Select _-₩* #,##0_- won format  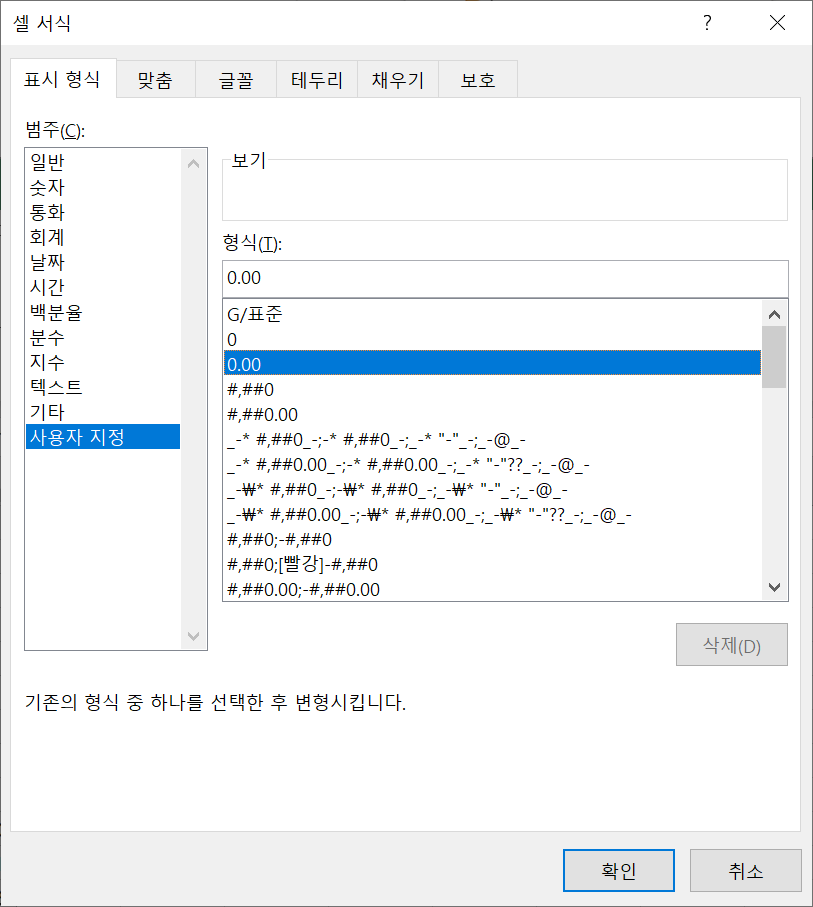tap(492, 490)
